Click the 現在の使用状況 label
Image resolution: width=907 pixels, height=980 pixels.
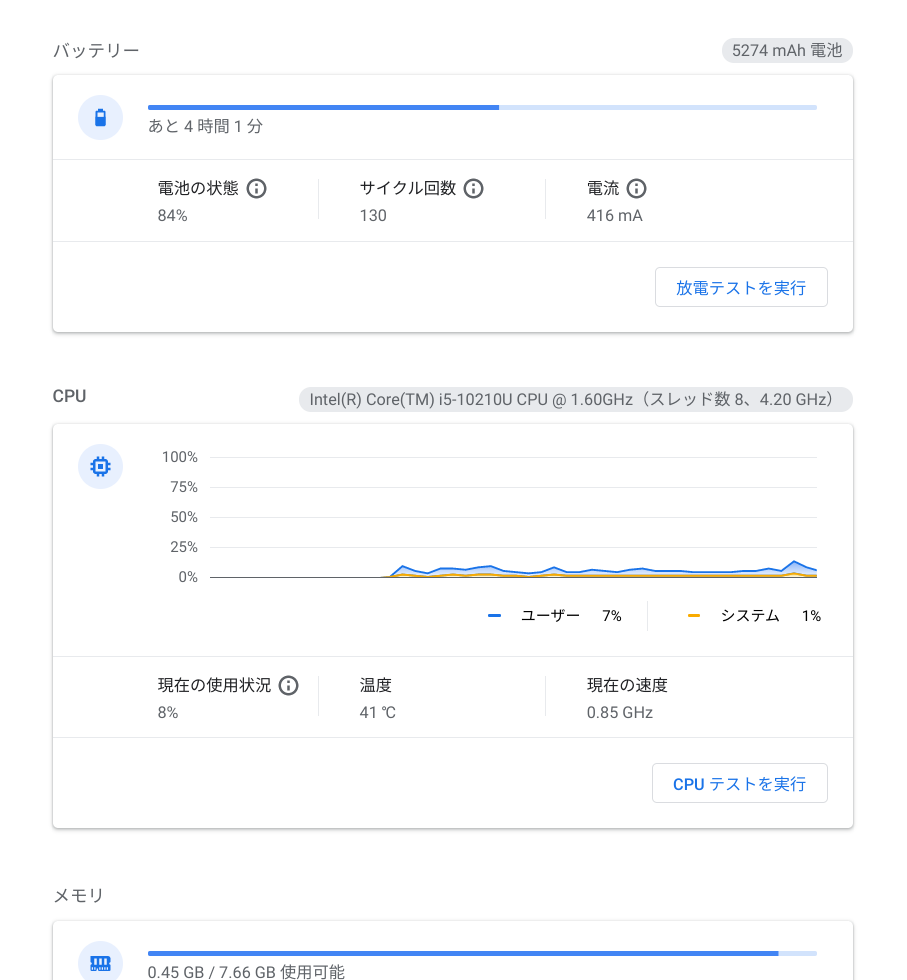(214, 686)
